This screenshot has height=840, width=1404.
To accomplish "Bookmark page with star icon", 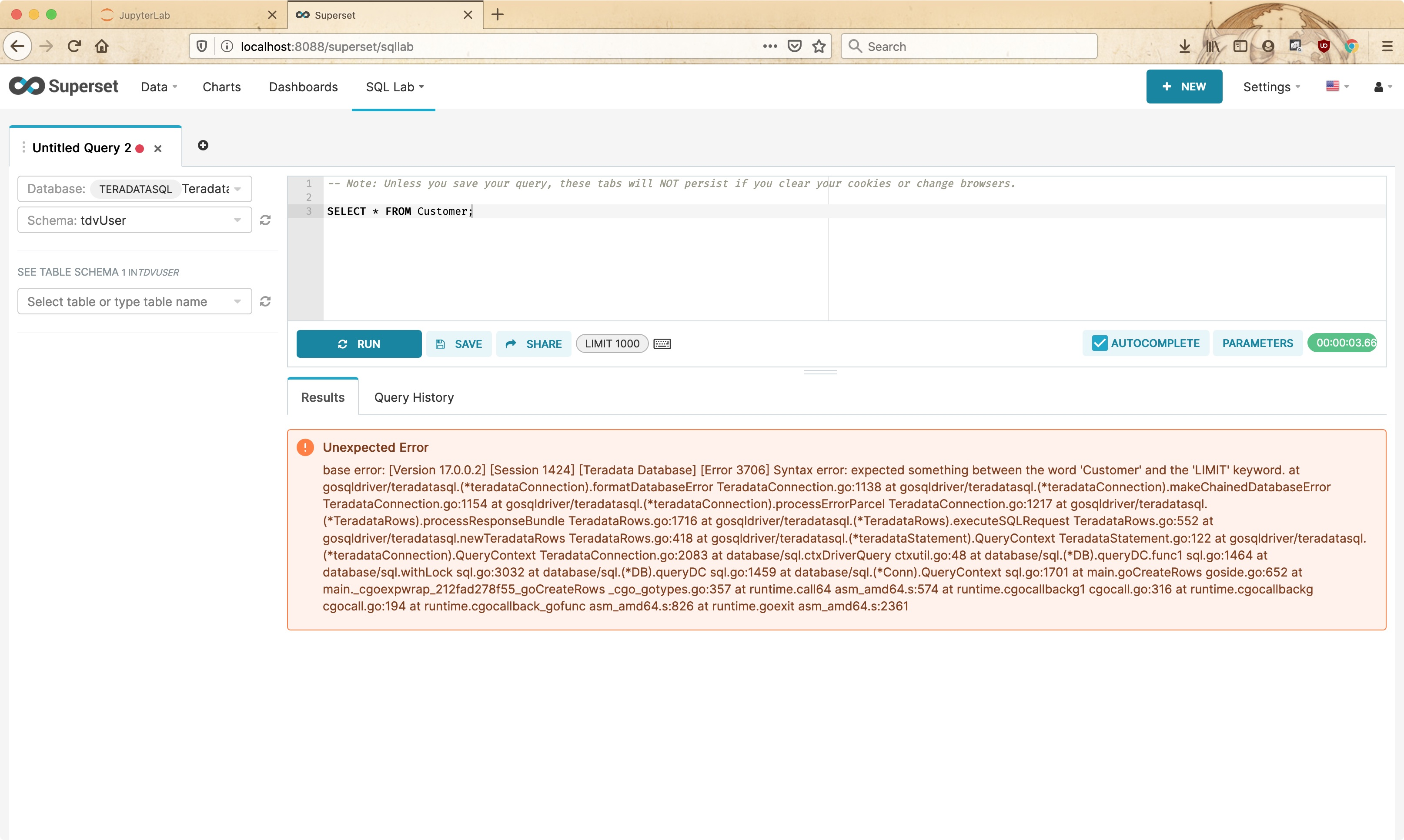I will click(819, 47).
